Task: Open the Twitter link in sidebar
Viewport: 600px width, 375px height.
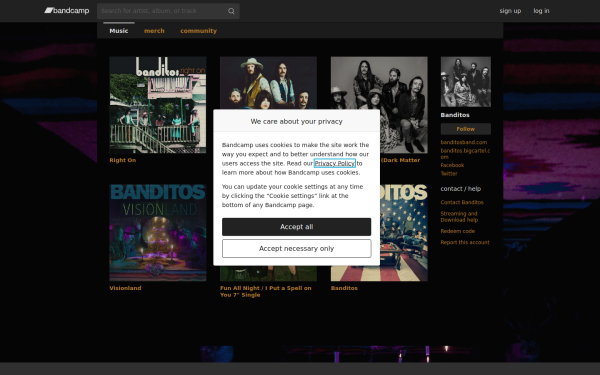Action: click(449, 173)
